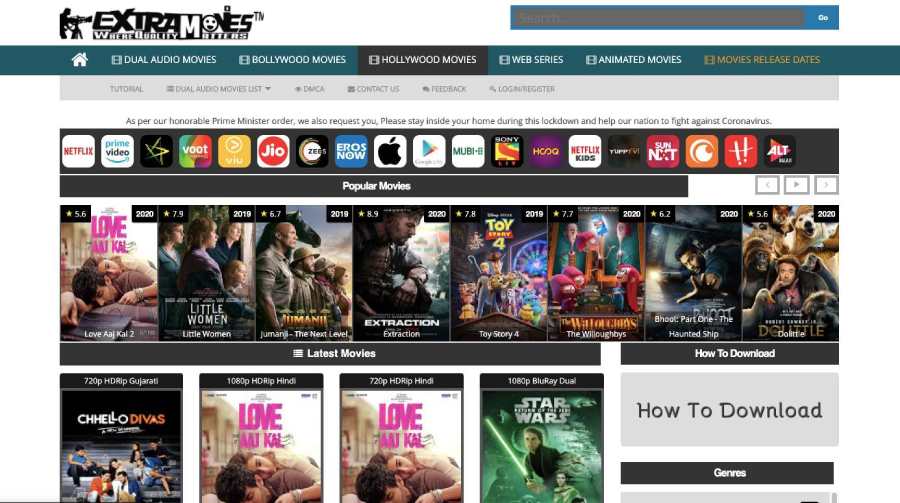This screenshot has width=900, height=503.
Task: Open the Login/Register link
Action: [522, 89]
